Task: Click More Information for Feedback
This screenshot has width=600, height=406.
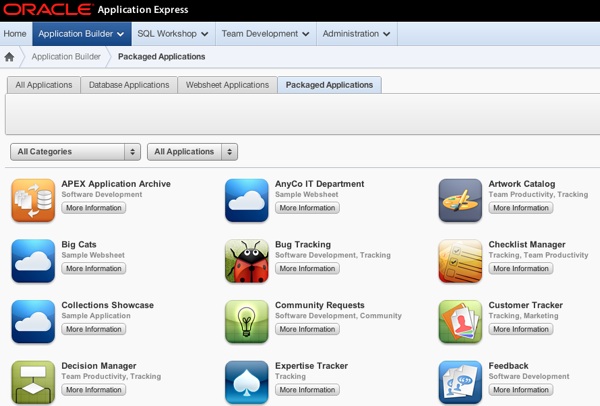Action: pos(521,390)
